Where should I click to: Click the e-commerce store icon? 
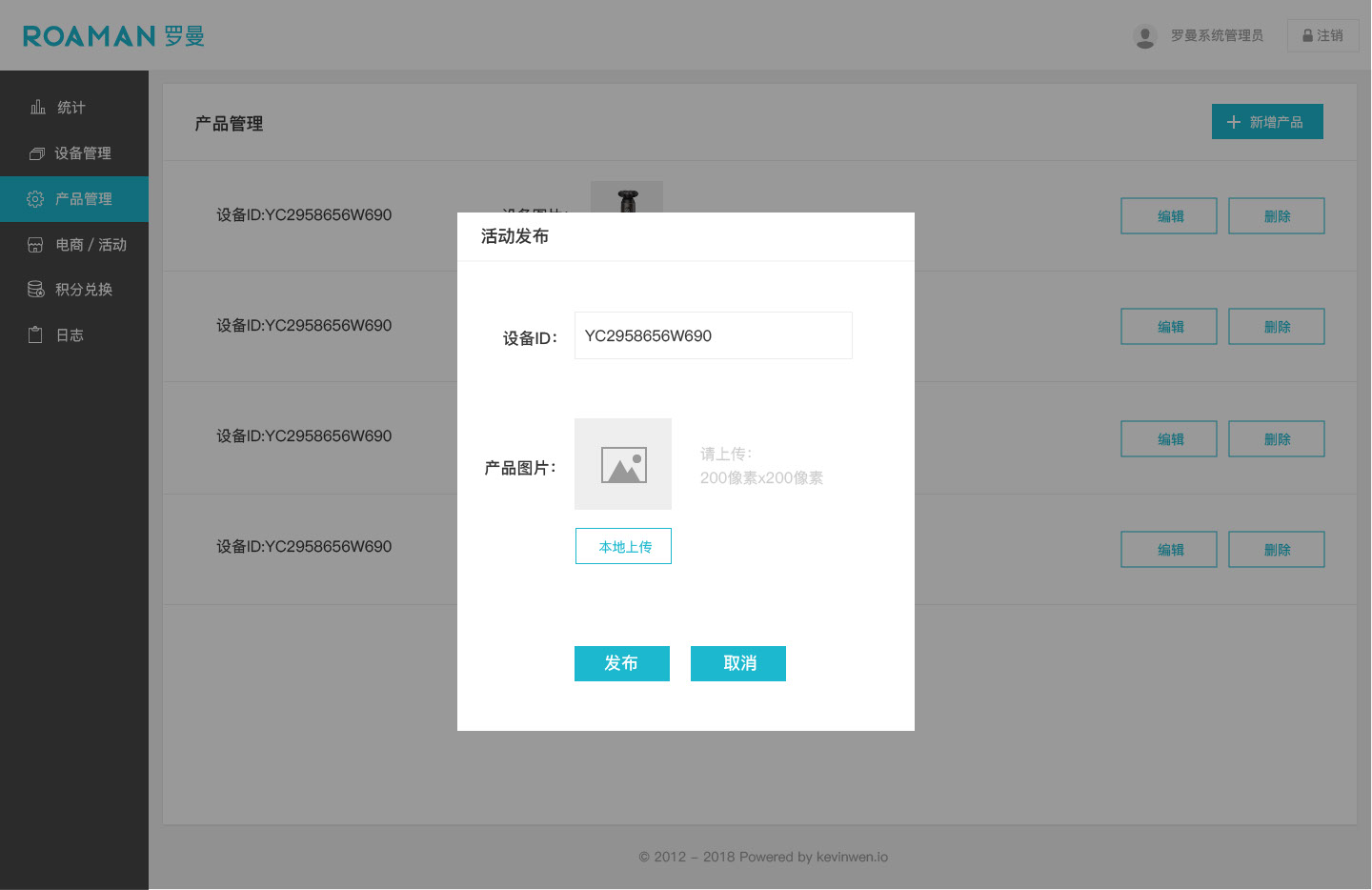click(35, 245)
